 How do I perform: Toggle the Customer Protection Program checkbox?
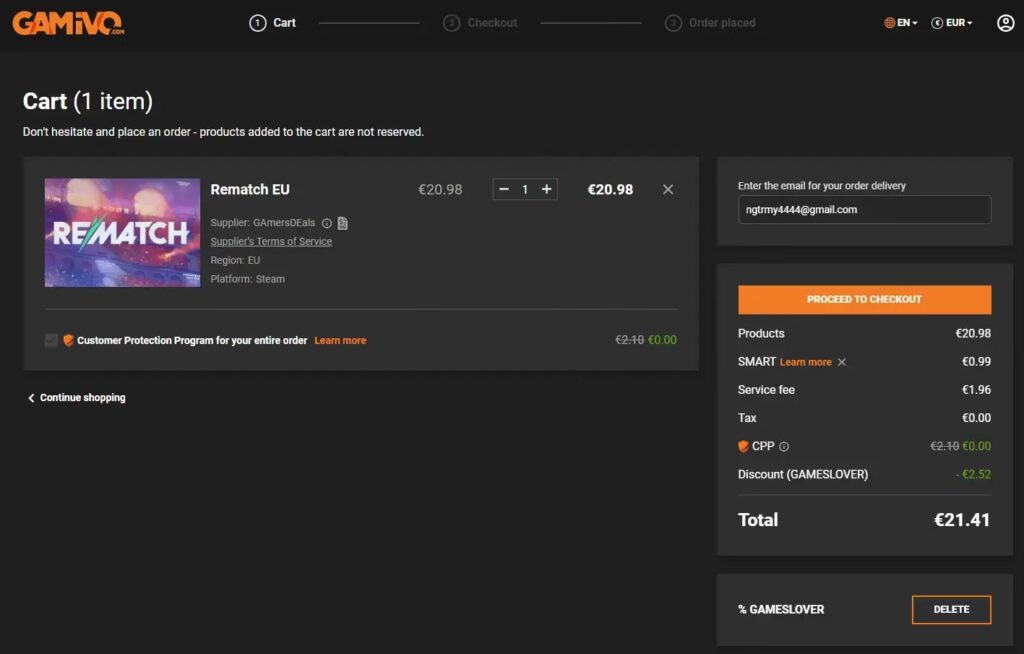[51, 340]
